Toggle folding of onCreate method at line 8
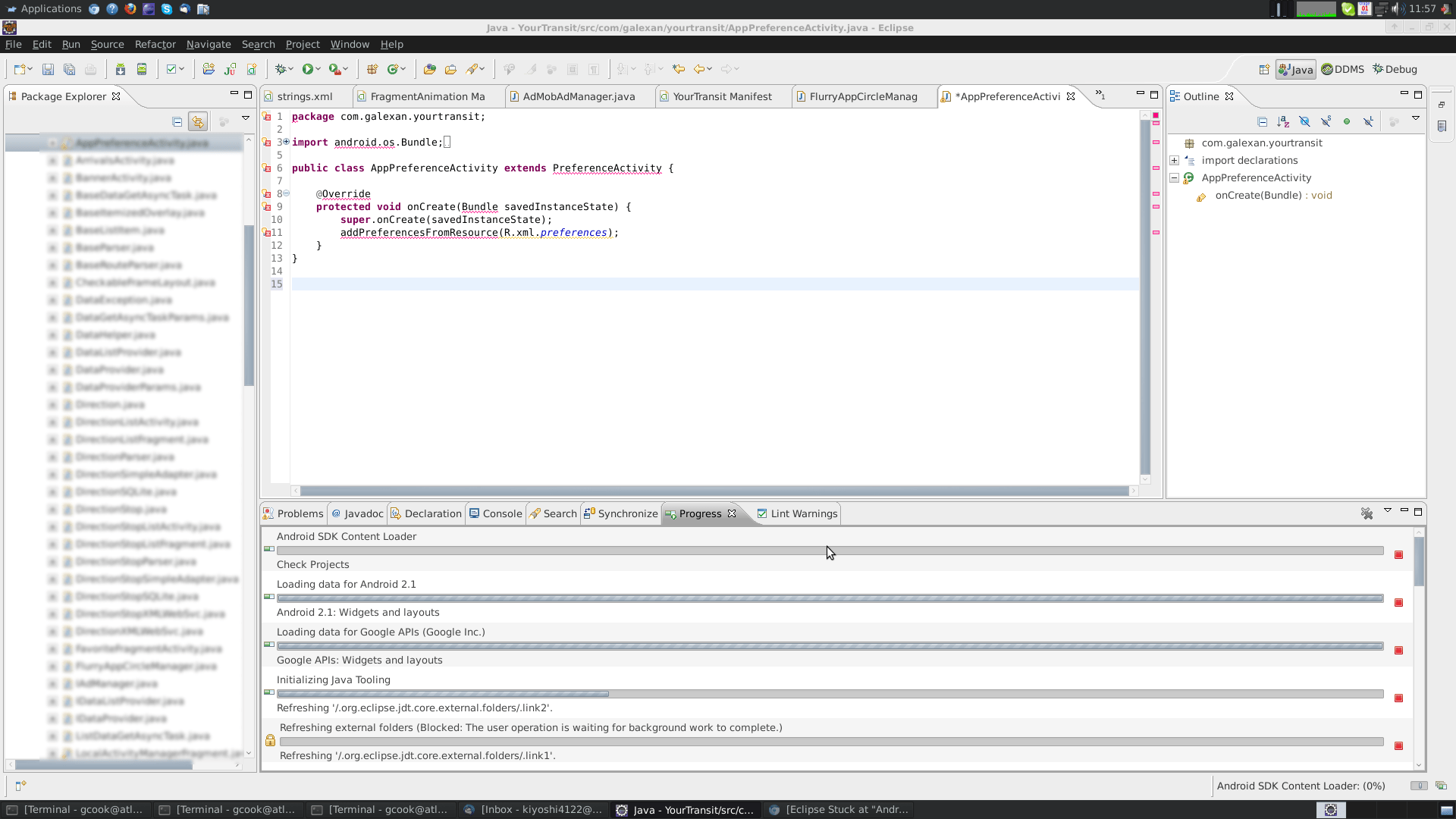The height and width of the screenshot is (819, 1456). coord(286,193)
